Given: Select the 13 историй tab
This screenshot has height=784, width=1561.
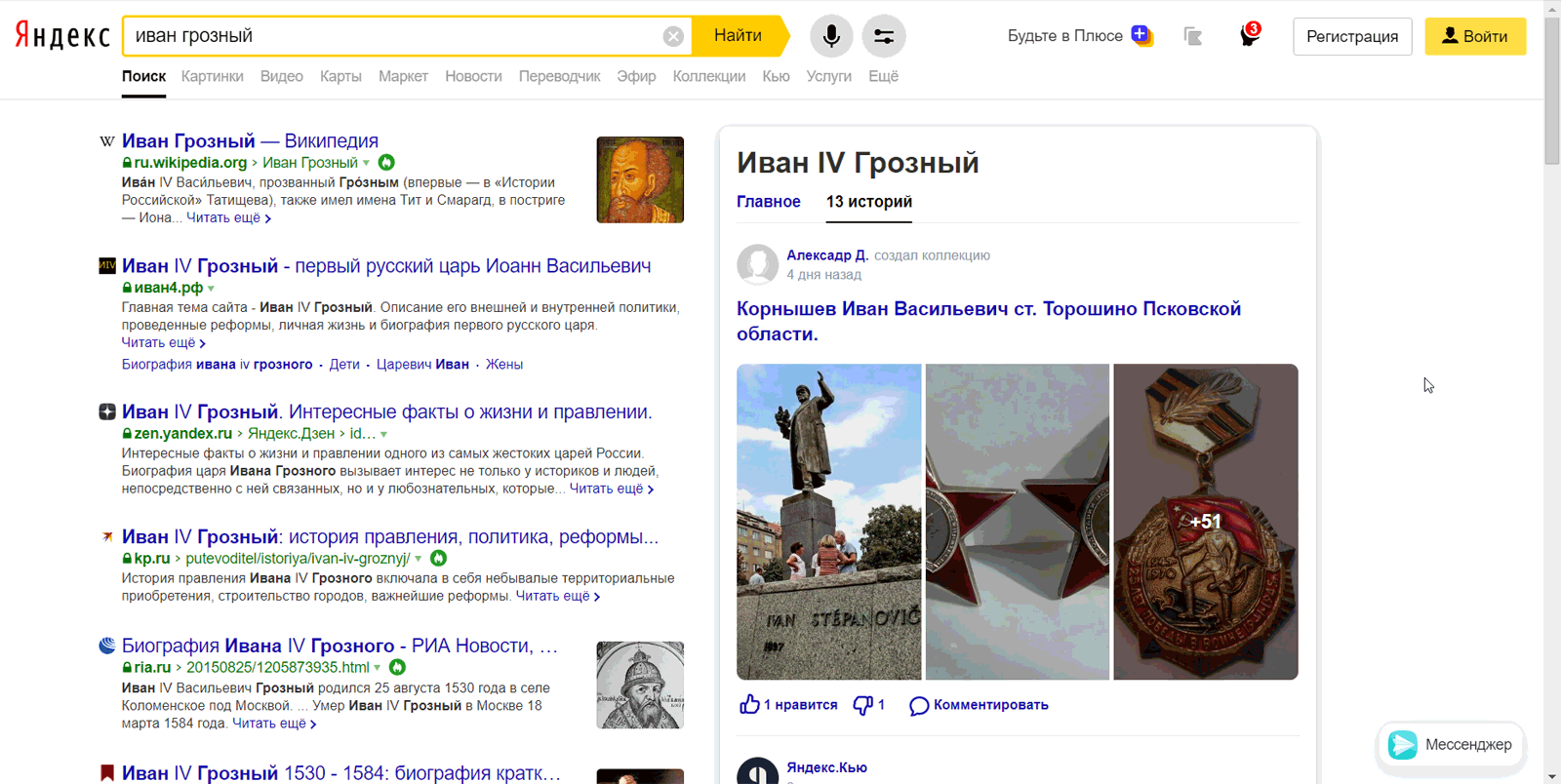Looking at the screenshot, I should click(869, 202).
